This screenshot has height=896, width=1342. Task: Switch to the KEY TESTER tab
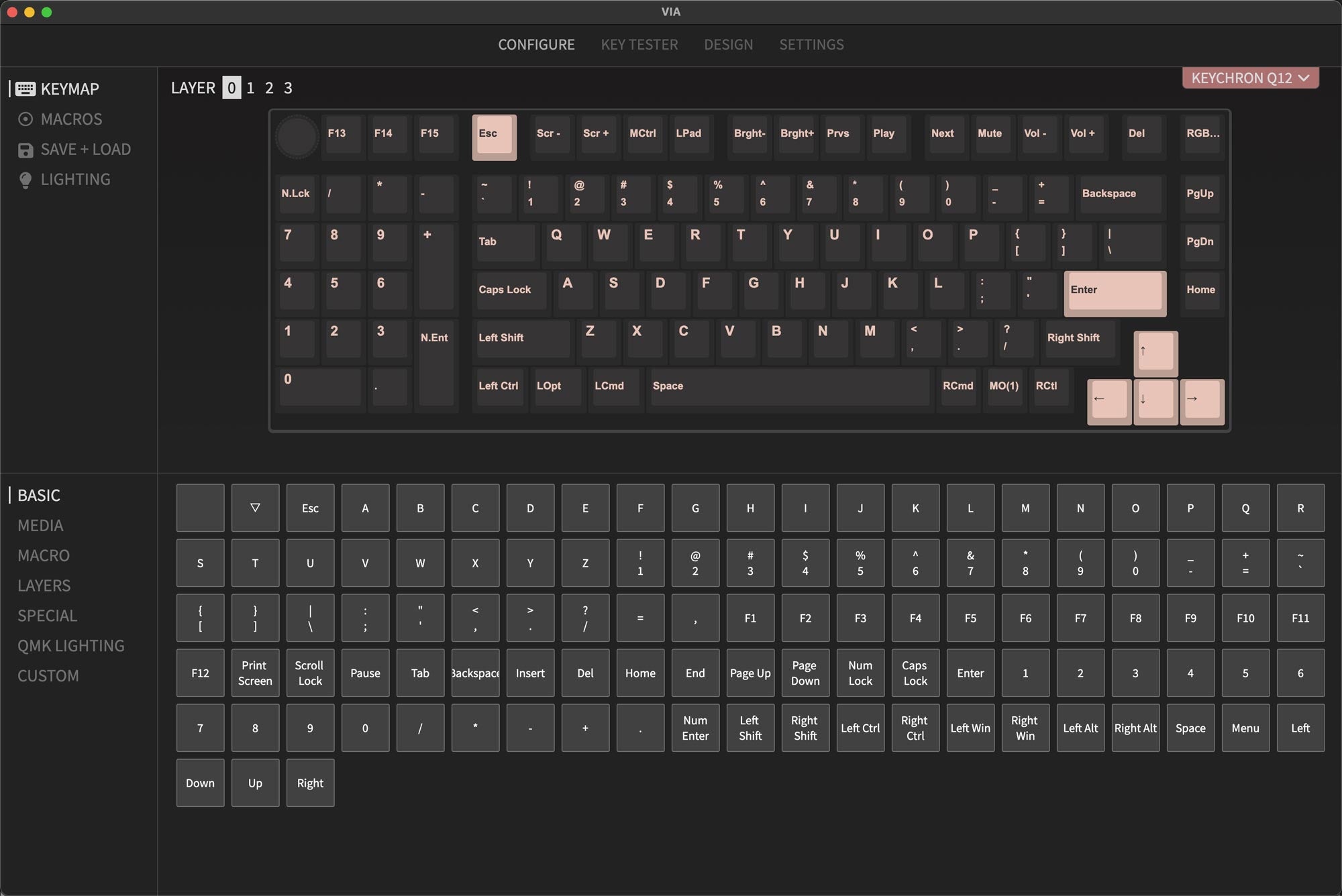click(638, 44)
